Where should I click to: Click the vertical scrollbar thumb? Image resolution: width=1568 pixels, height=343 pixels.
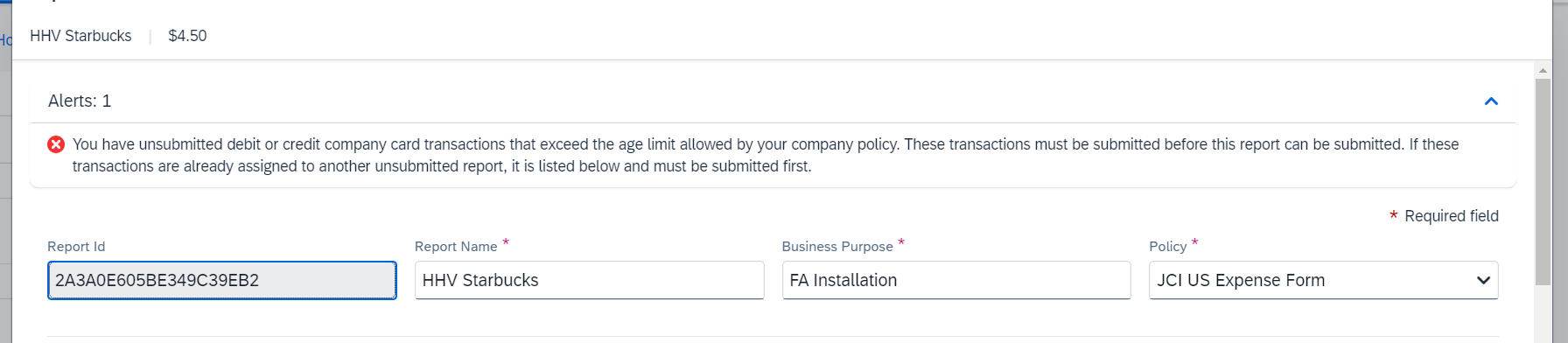1543,181
